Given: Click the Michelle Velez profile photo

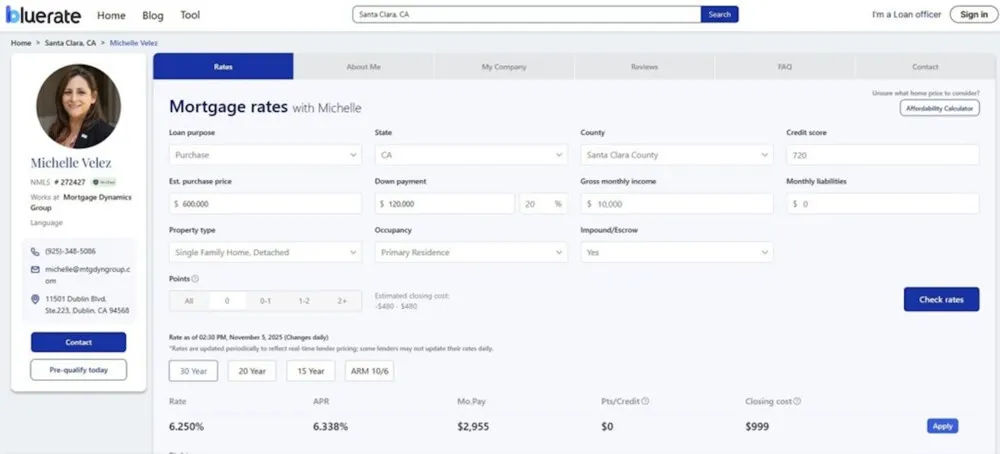Looking at the screenshot, I should [x=78, y=107].
